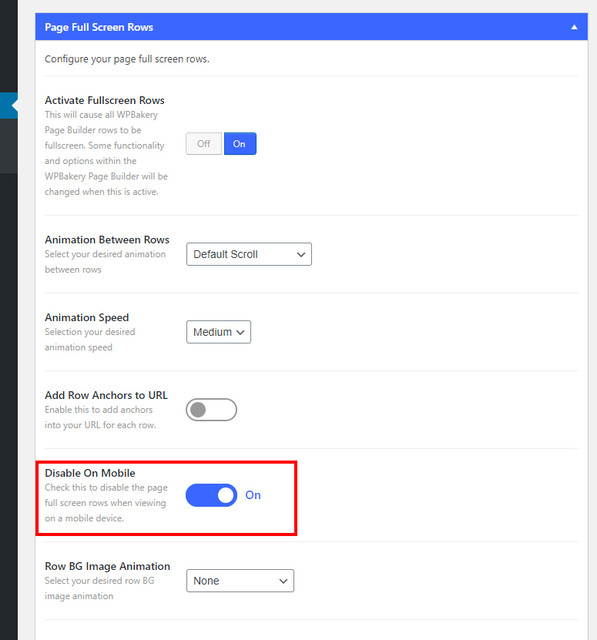Image resolution: width=597 pixels, height=640 pixels.
Task: Click the Disable On Mobile label
Action: 90,473
